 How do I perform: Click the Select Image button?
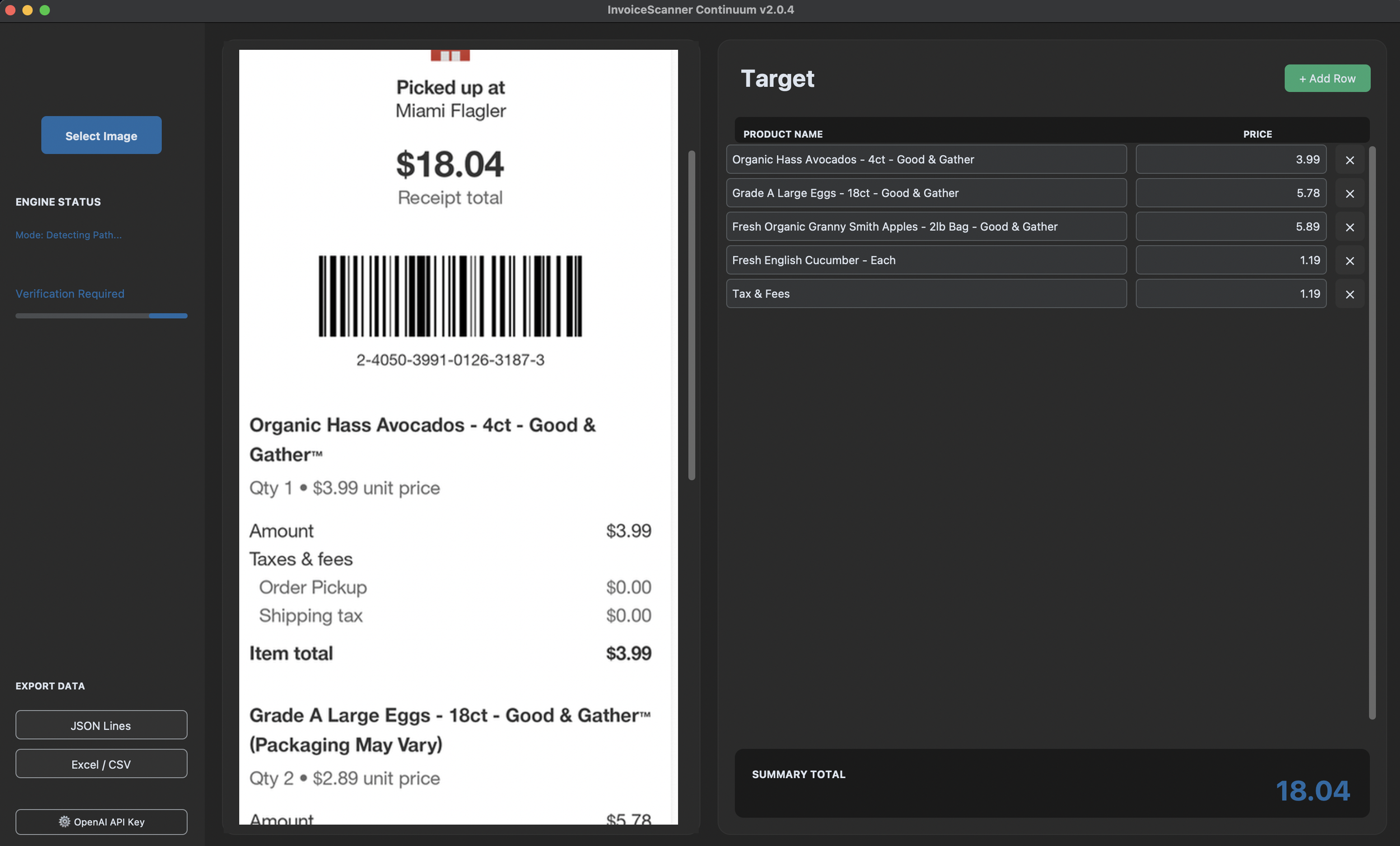click(101, 136)
